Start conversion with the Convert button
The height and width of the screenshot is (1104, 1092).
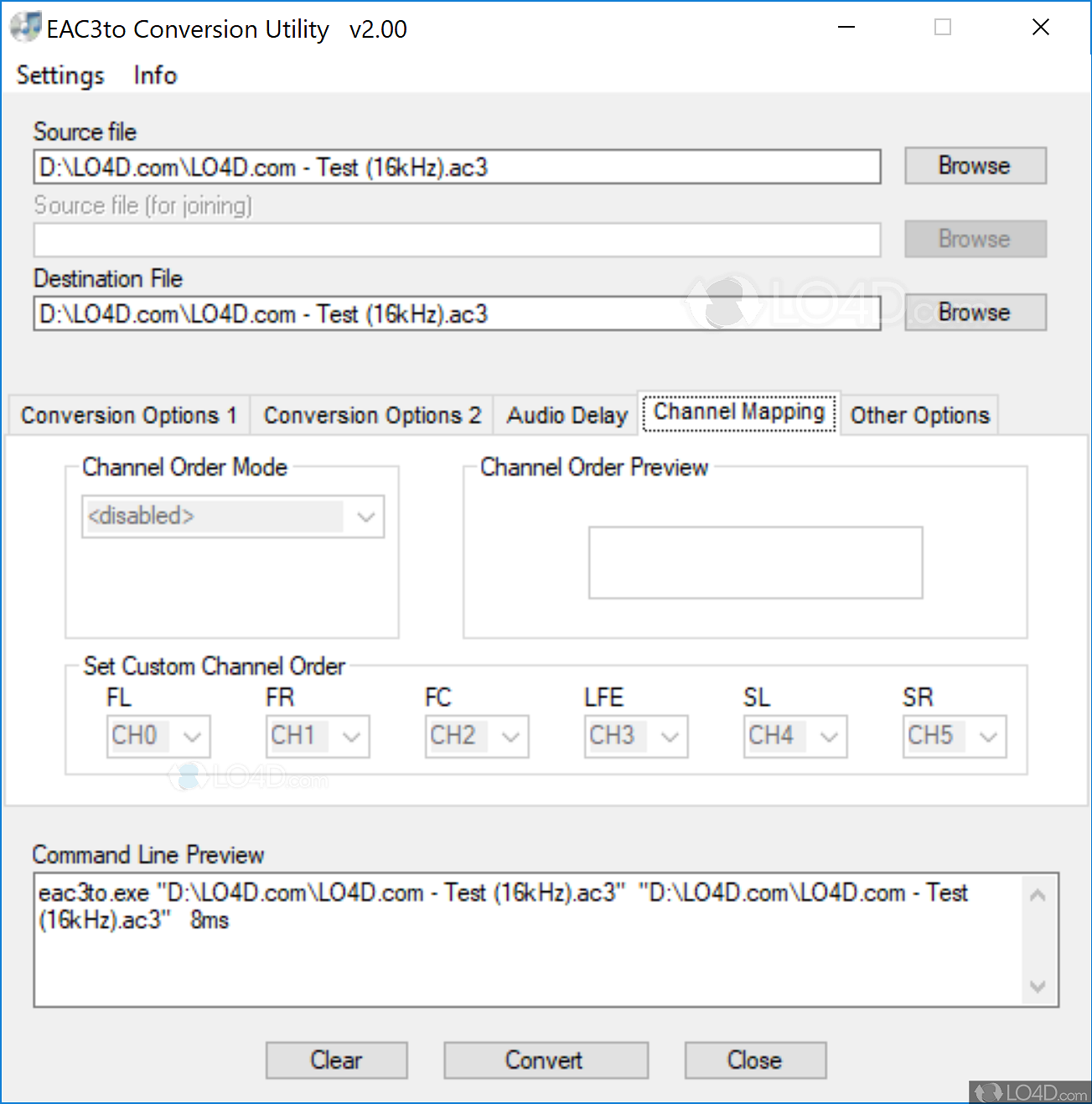546,1060
